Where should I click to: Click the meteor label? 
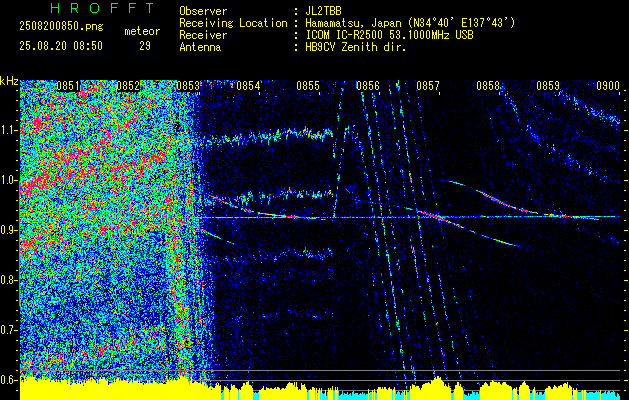[x=142, y=31]
